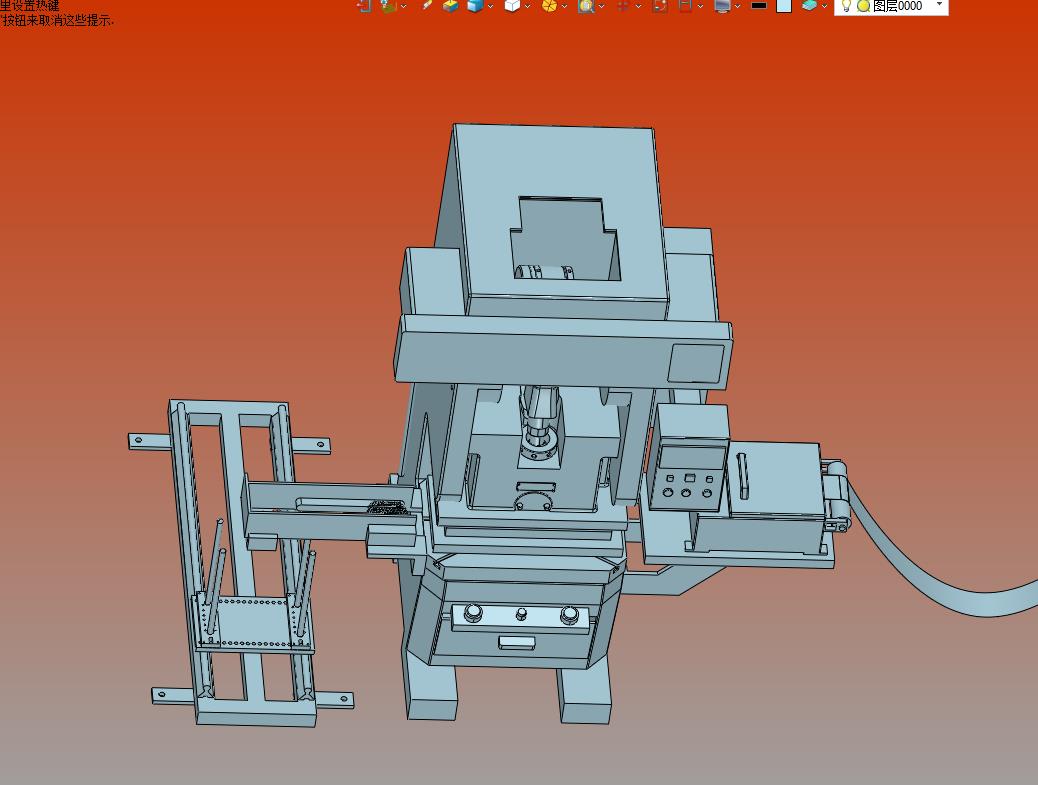Click the black line color swatch
This screenshot has height=785, width=1038.
759,5
